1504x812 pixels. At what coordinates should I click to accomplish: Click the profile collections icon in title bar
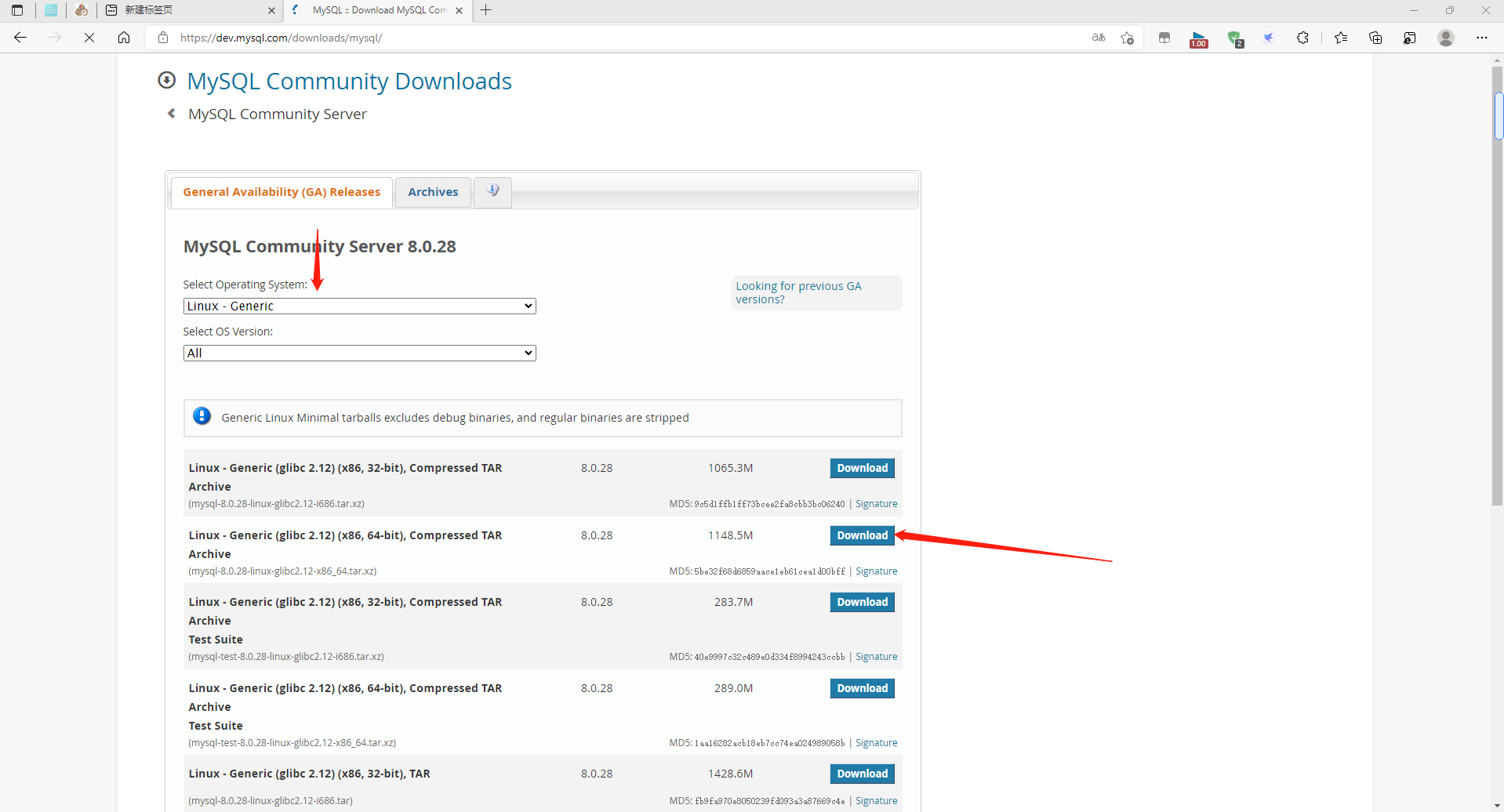(82, 10)
